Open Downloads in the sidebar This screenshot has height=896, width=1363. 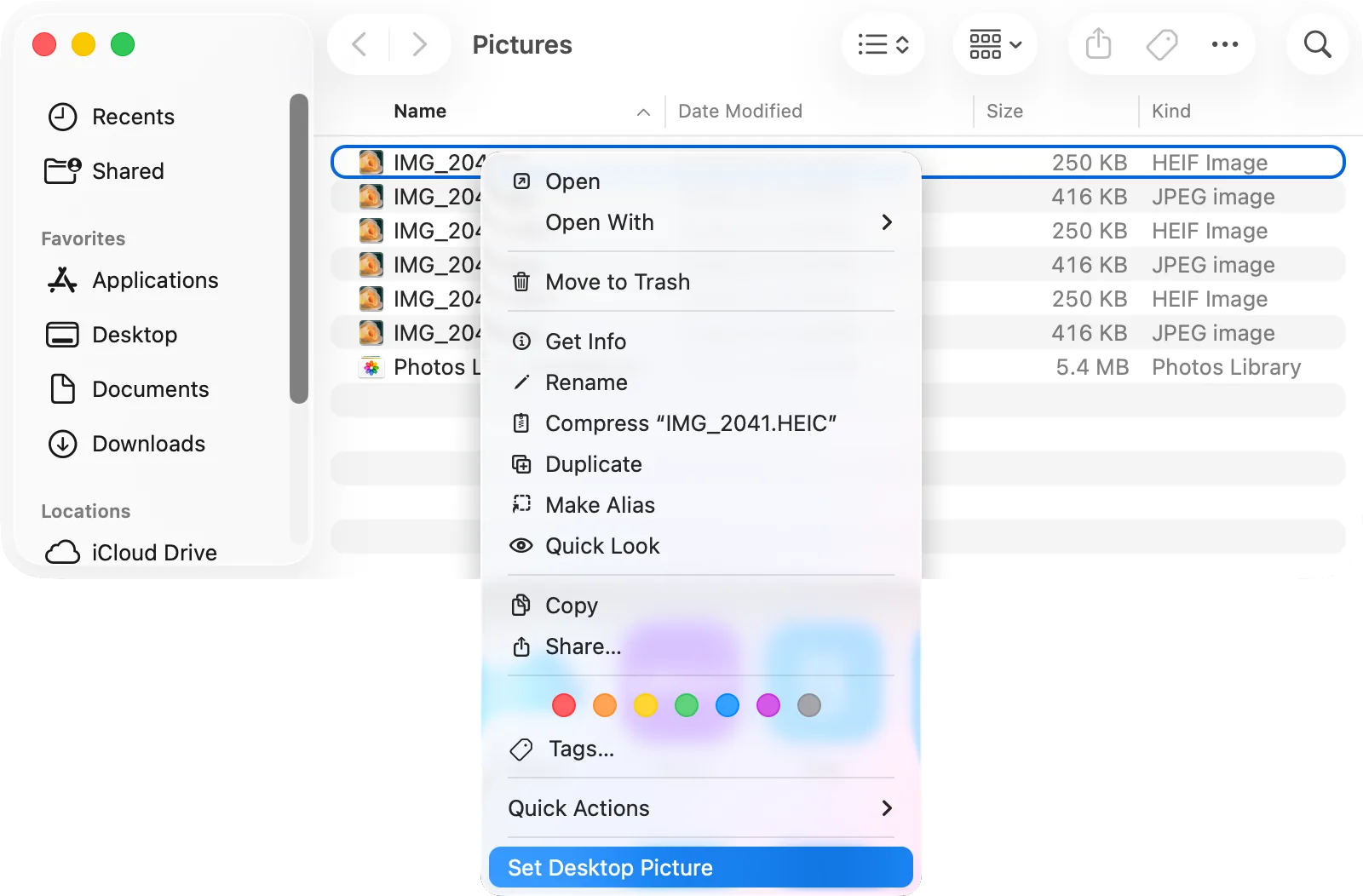coord(126,444)
